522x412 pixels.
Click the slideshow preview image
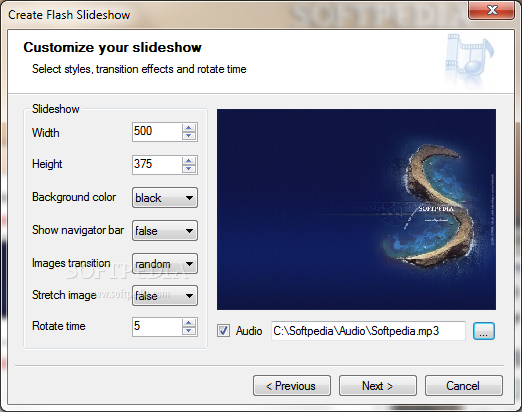tap(356, 209)
